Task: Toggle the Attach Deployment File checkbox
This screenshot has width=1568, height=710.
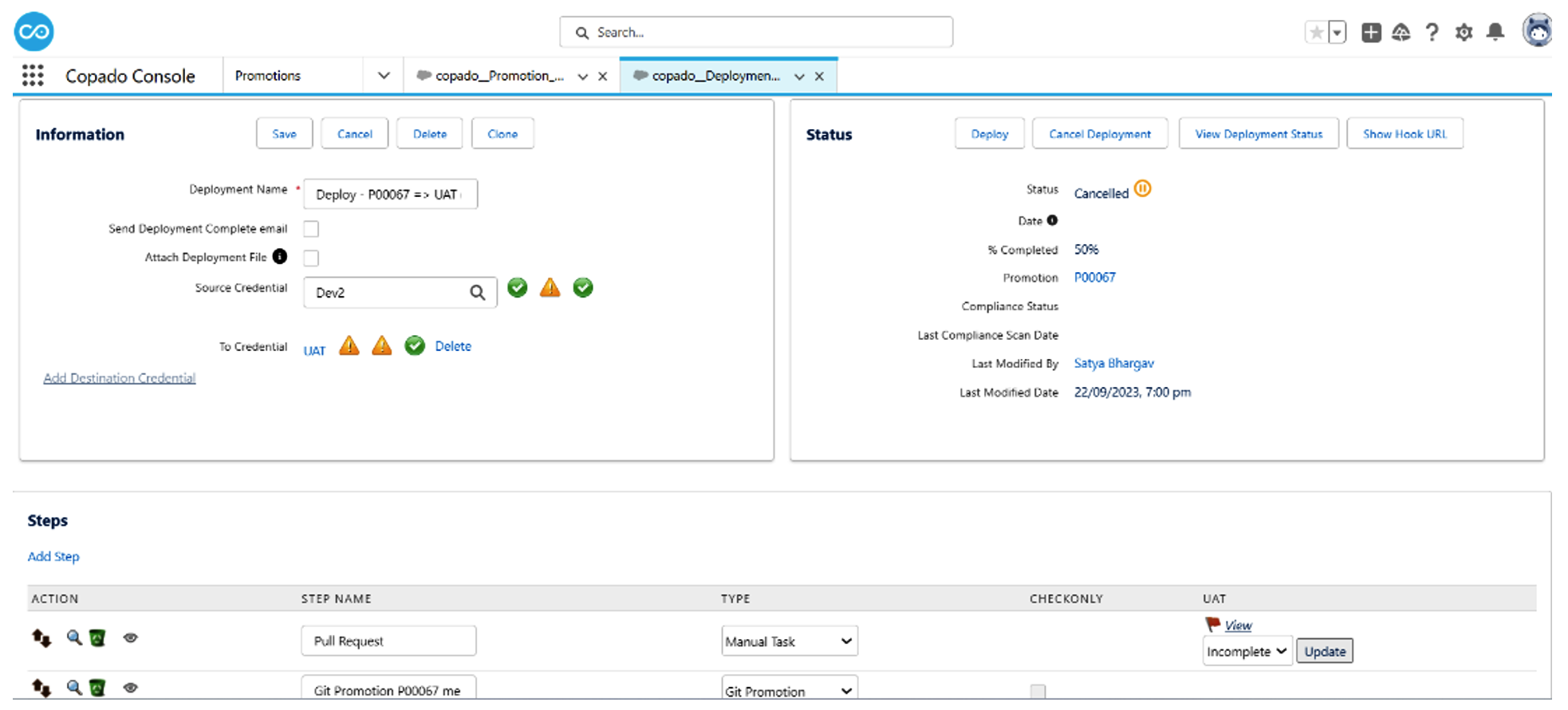Action: coord(311,258)
